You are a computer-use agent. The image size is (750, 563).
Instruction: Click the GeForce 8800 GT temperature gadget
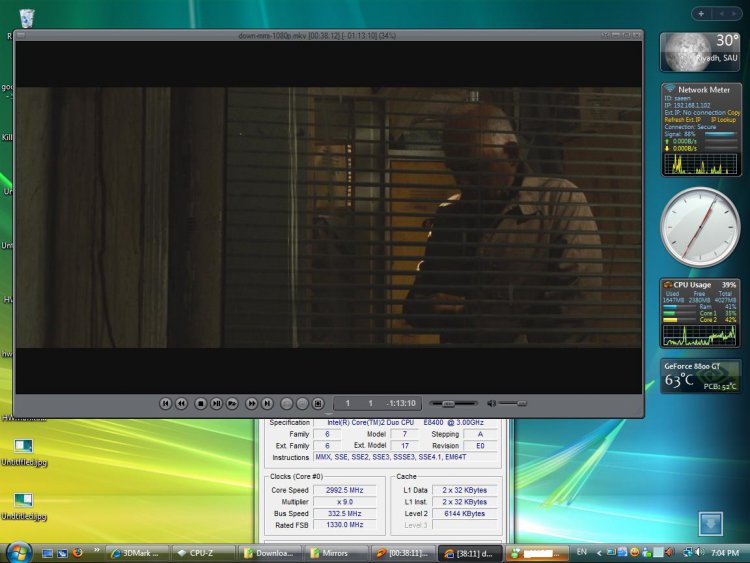tap(700, 376)
